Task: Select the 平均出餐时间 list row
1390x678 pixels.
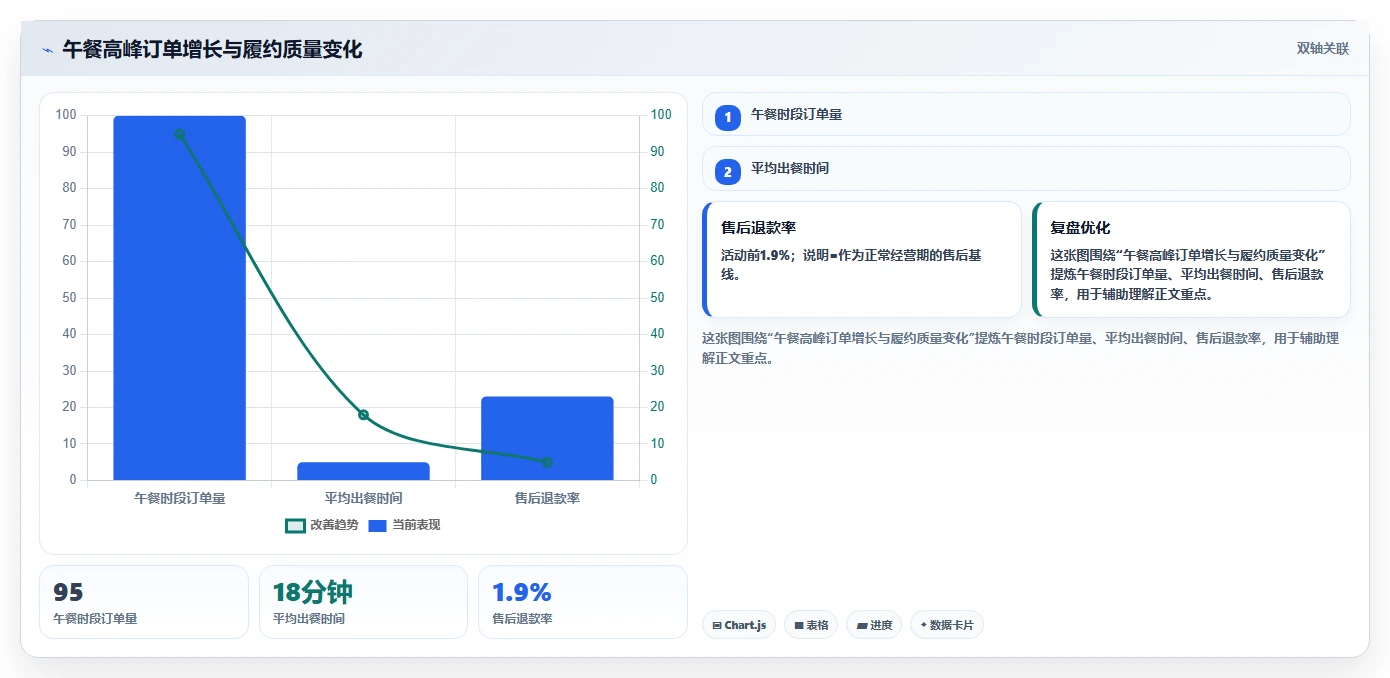Action: point(1026,168)
